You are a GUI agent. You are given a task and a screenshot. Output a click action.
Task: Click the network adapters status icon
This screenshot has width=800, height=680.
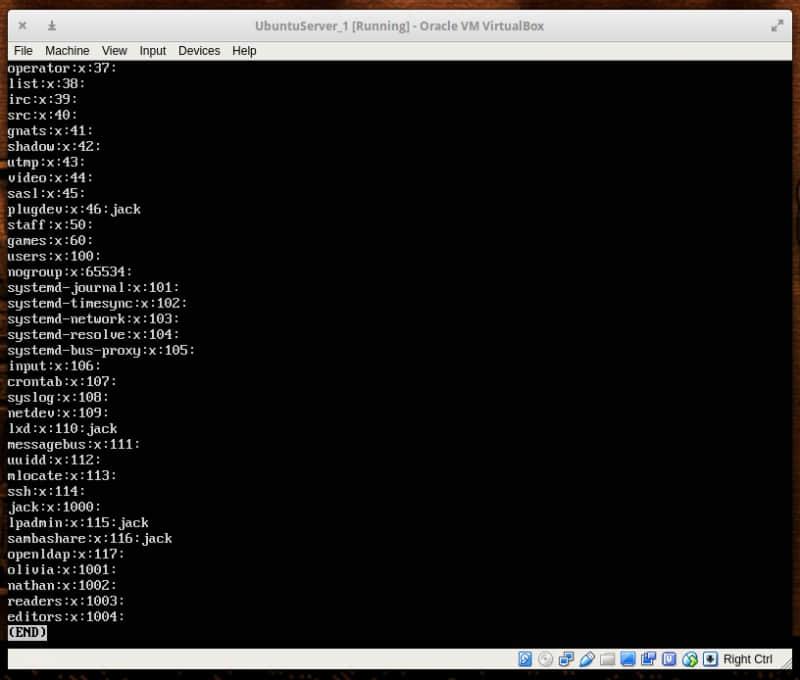(x=566, y=659)
